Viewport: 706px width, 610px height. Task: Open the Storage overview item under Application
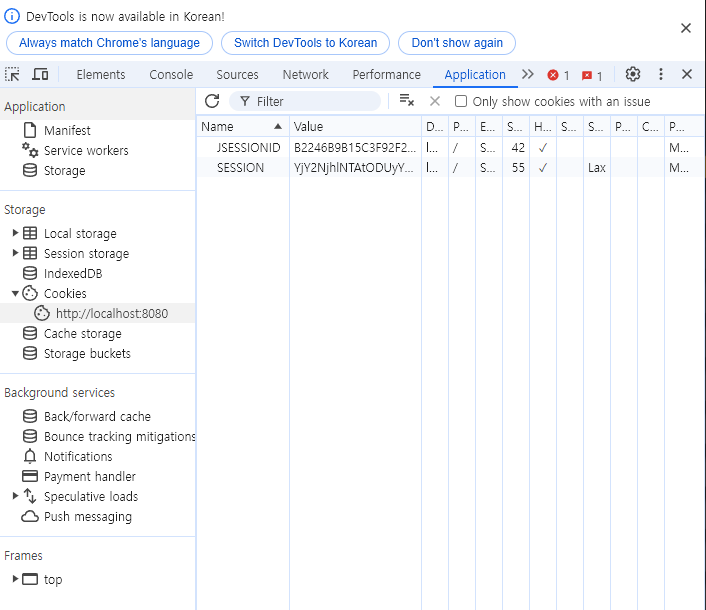pyautogui.click(x=64, y=171)
